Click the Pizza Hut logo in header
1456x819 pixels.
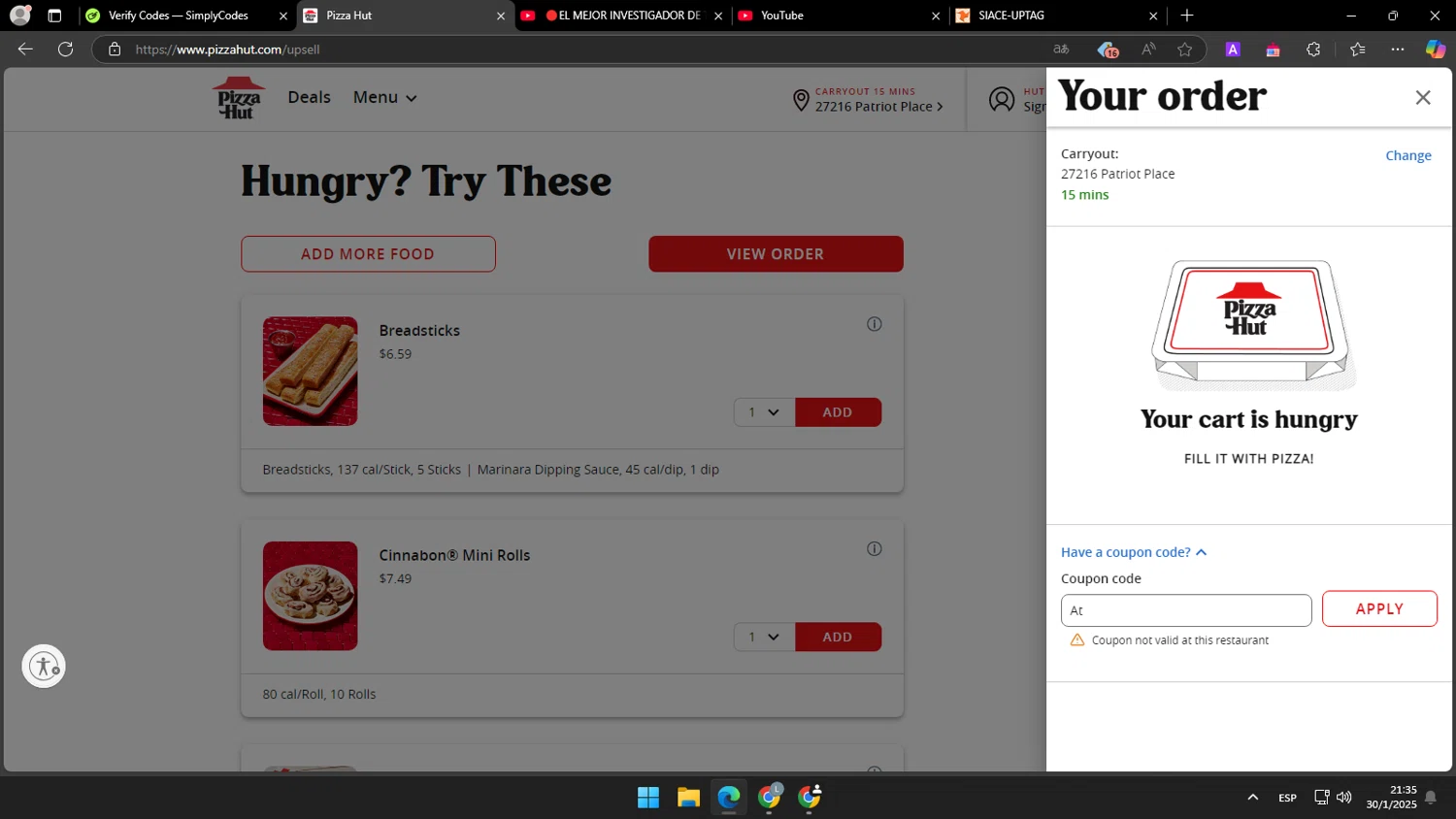239,97
